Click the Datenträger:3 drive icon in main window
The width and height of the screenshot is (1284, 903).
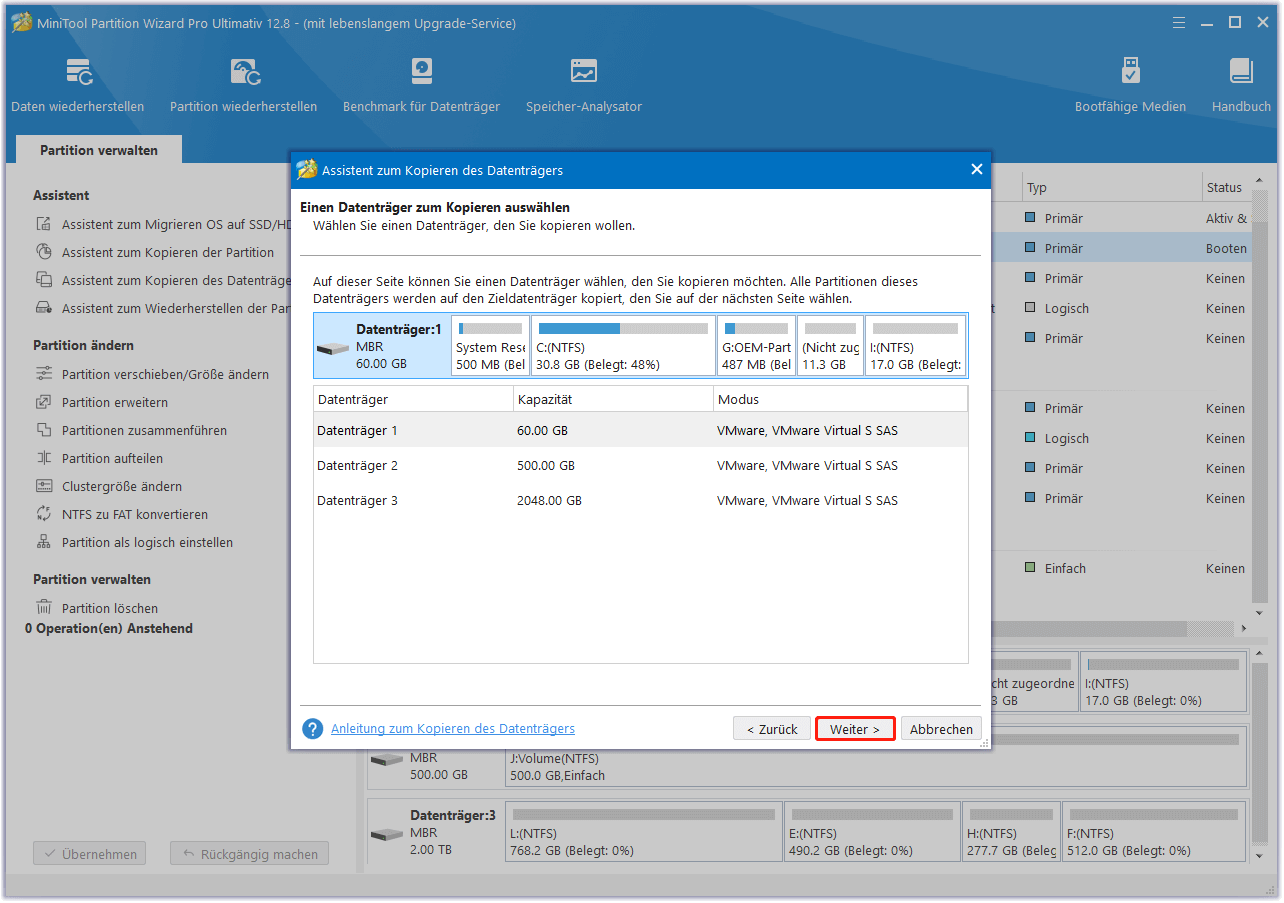click(x=386, y=834)
